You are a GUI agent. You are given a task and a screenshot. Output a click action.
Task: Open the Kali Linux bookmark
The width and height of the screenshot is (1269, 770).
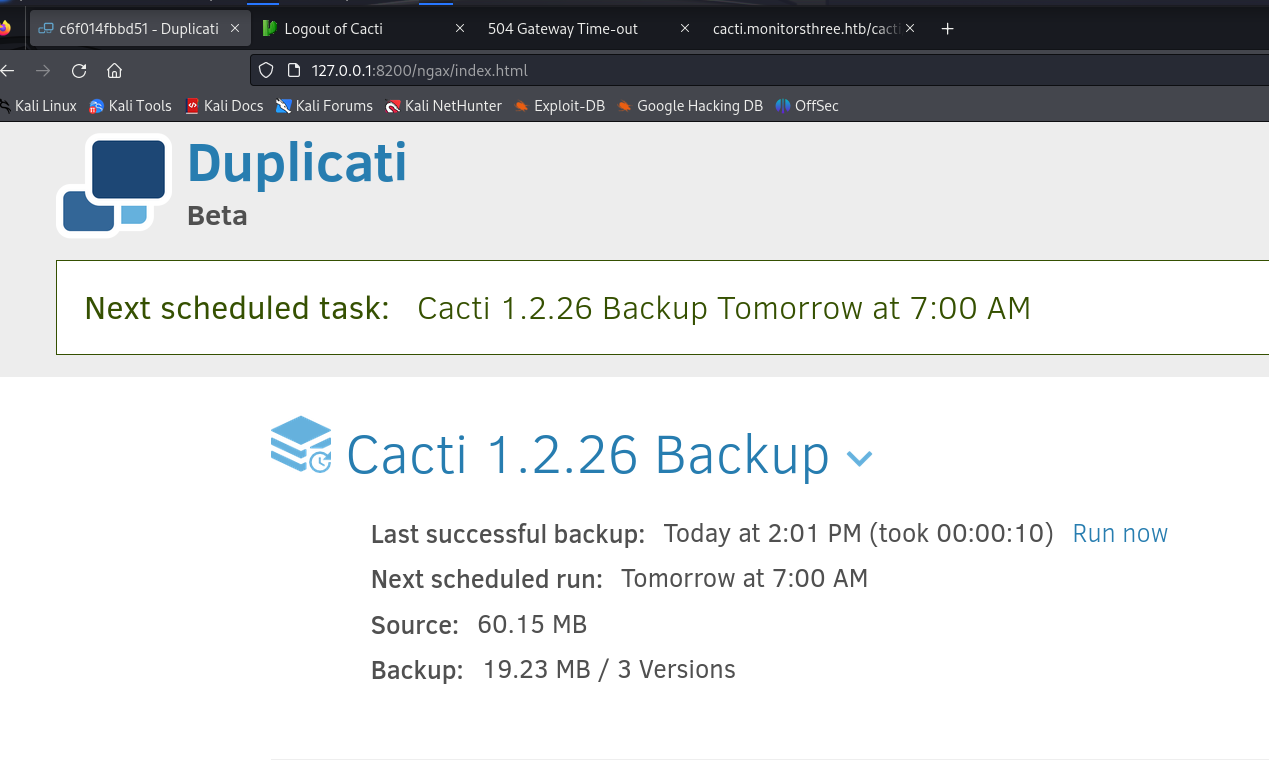click(38, 106)
